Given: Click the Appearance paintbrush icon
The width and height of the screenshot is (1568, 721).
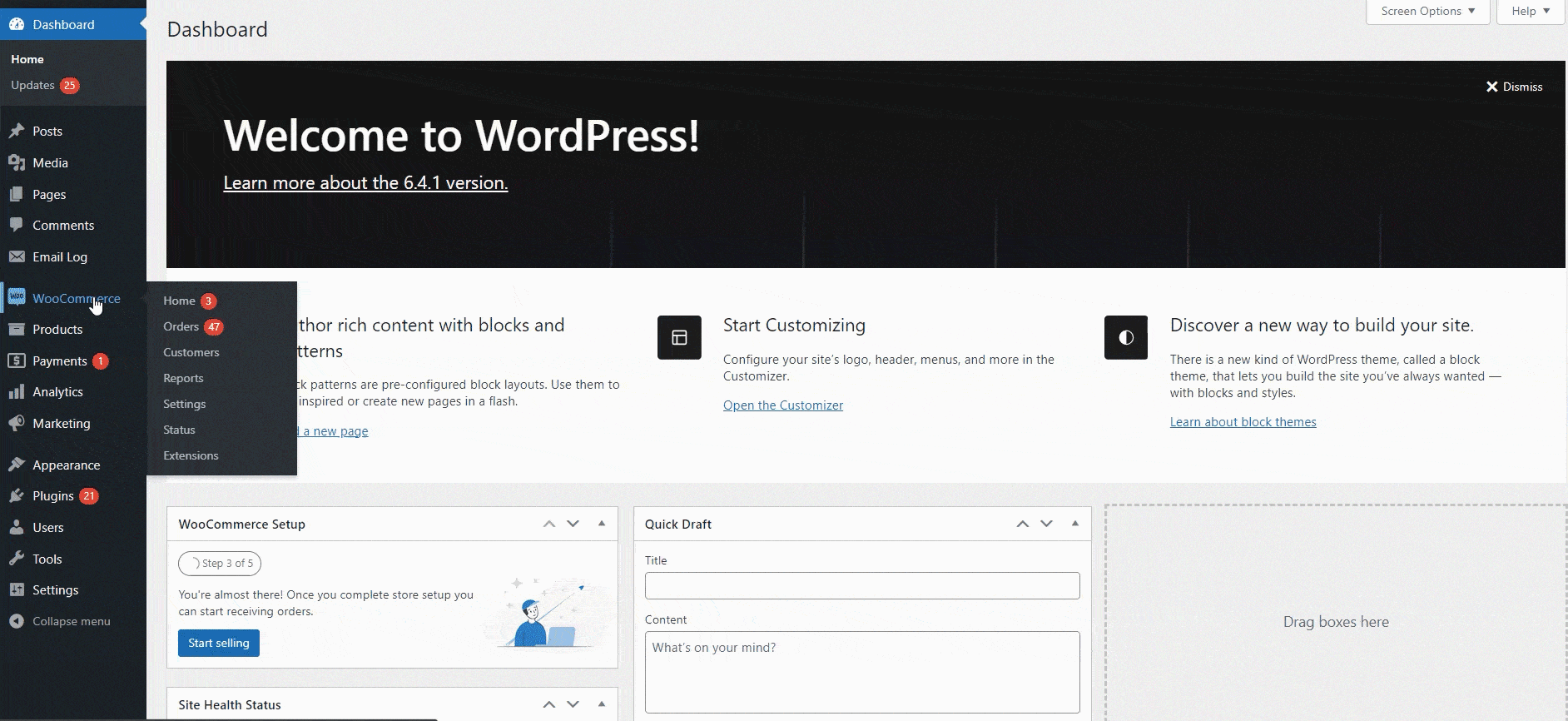Looking at the screenshot, I should pyautogui.click(x=17, y=465).
